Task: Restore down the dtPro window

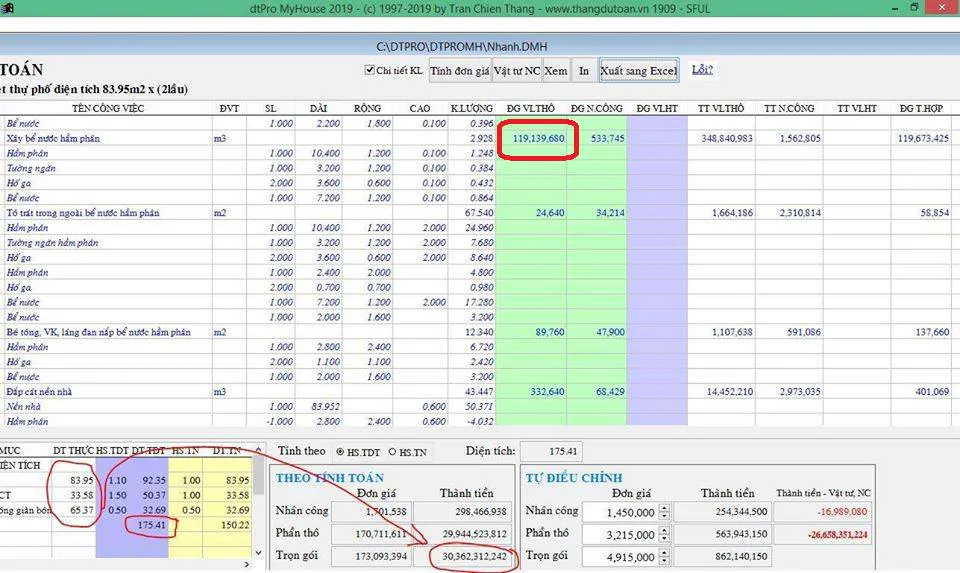Action: [x=916, y=8]
